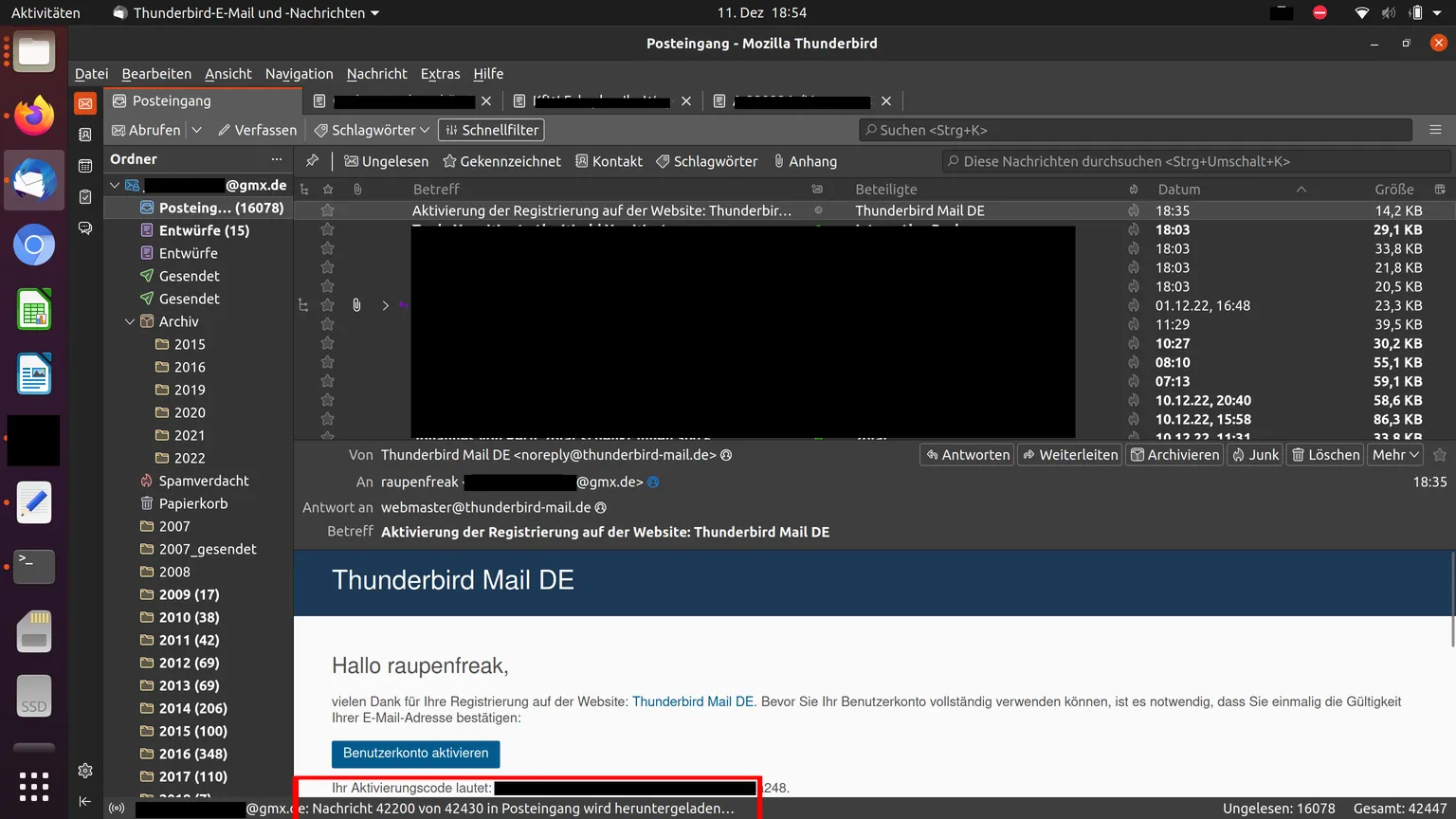Click the Benutzerkonto aktivieren button
The height and width of the screenshot is (819, 1456).
tap(416, 754)
